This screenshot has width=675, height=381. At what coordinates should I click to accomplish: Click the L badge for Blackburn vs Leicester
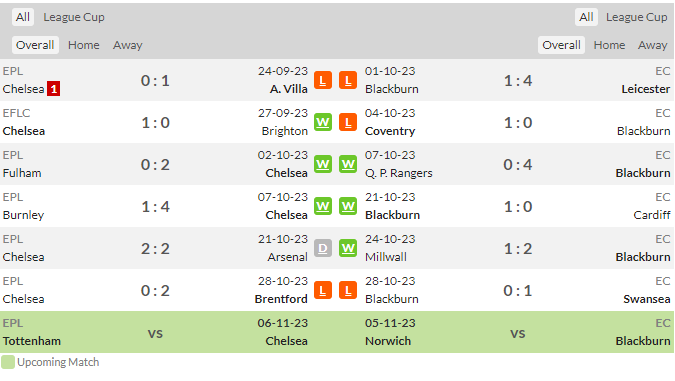[x=348, y=81]
